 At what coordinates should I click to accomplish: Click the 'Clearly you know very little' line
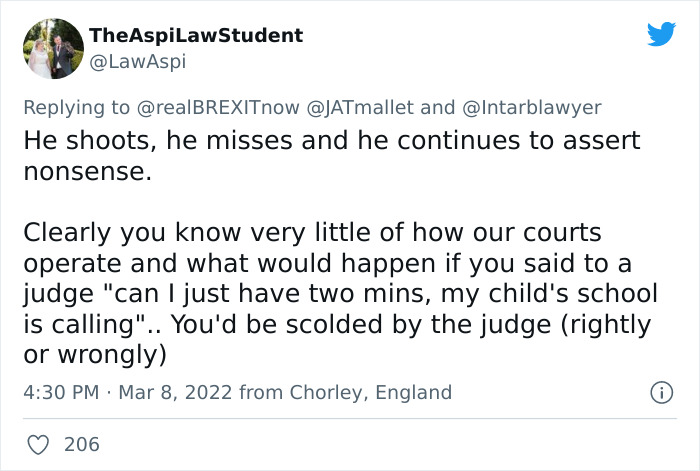coord(311,233)
